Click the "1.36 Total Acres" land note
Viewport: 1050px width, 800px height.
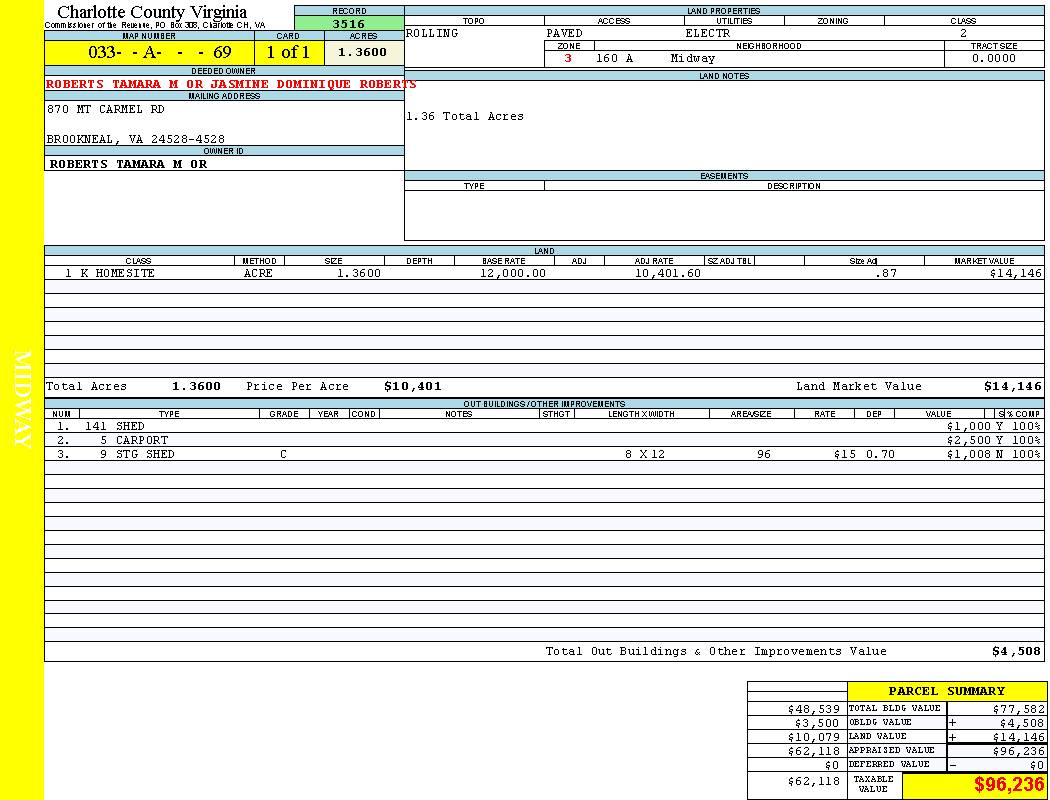click(465, 116)
